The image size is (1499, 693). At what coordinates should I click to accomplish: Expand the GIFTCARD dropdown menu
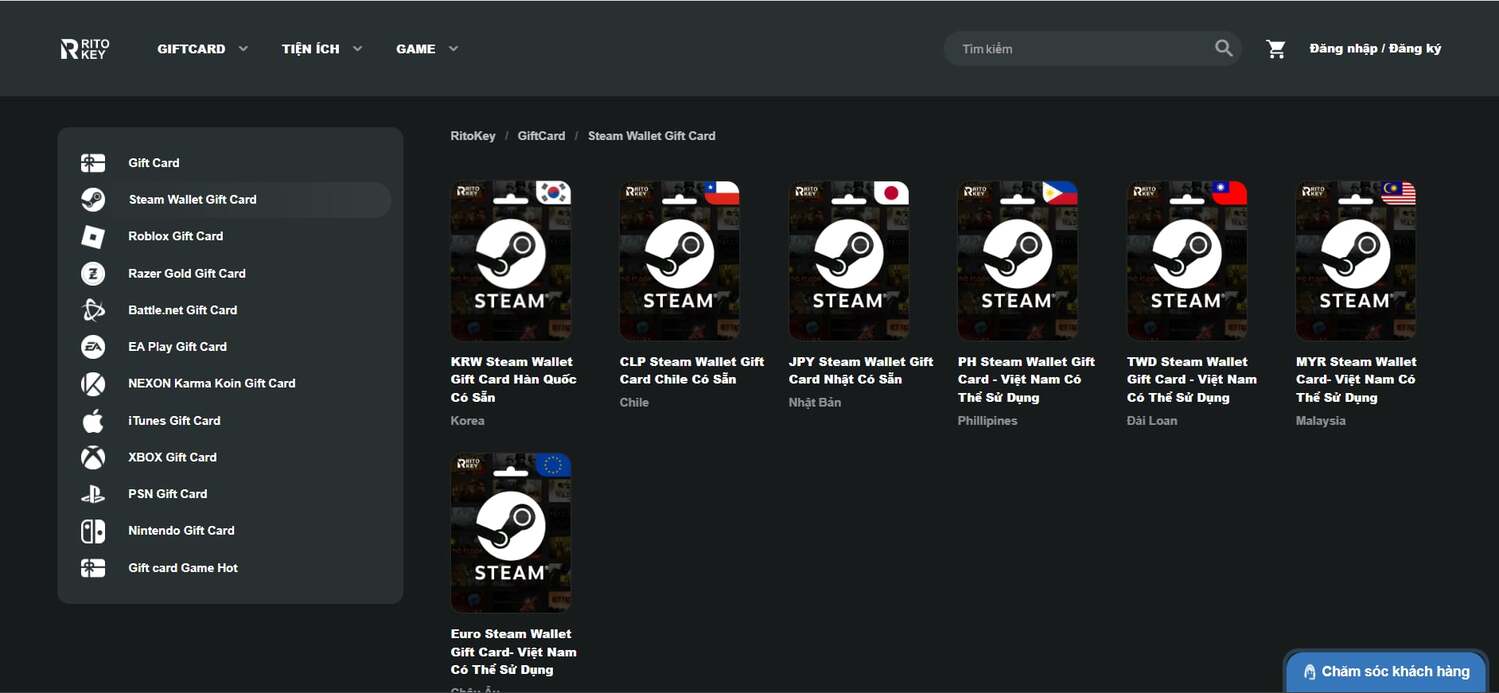[202, 49]
